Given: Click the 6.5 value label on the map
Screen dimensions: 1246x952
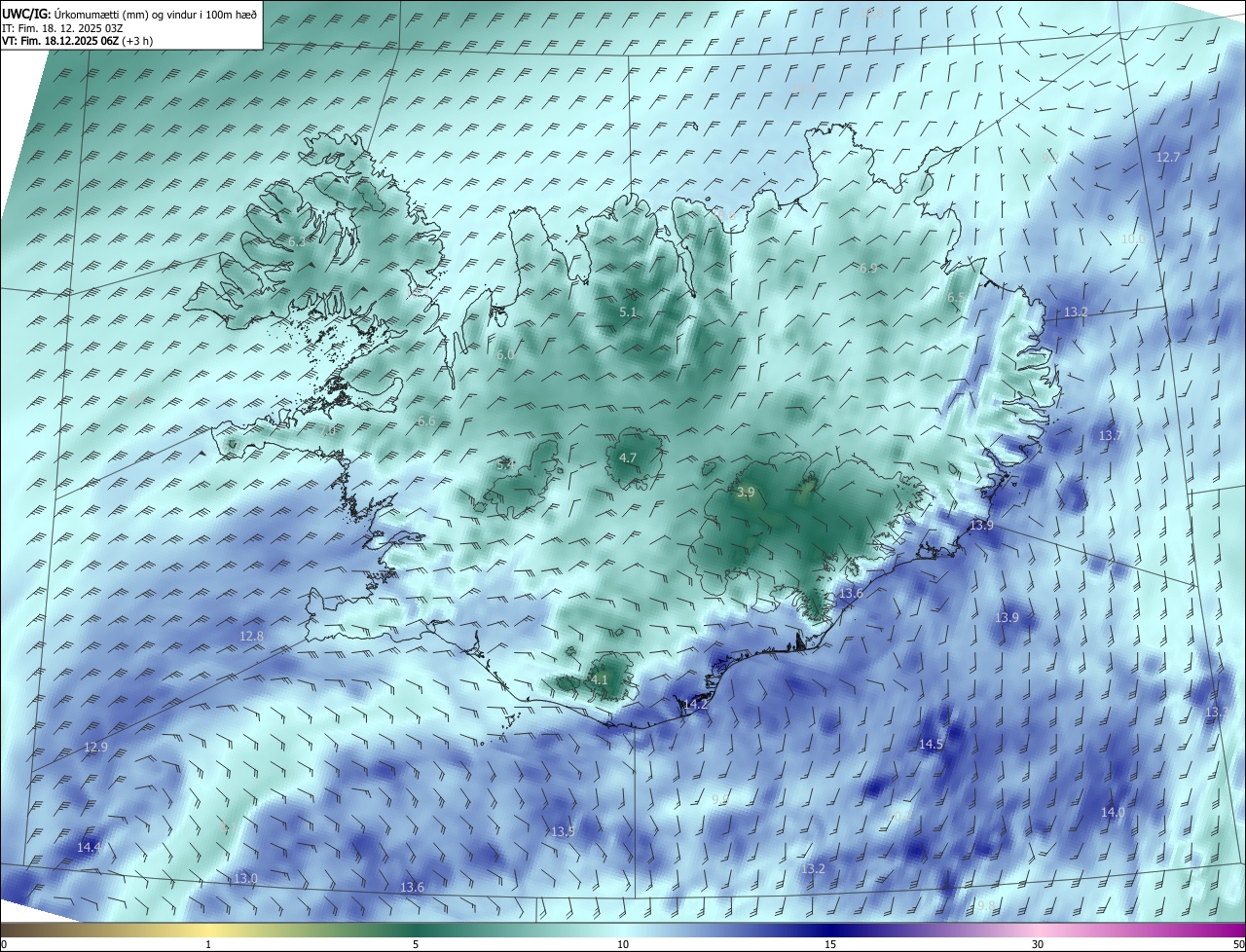Looking at the screenshot, I should (x=956, y=298).
